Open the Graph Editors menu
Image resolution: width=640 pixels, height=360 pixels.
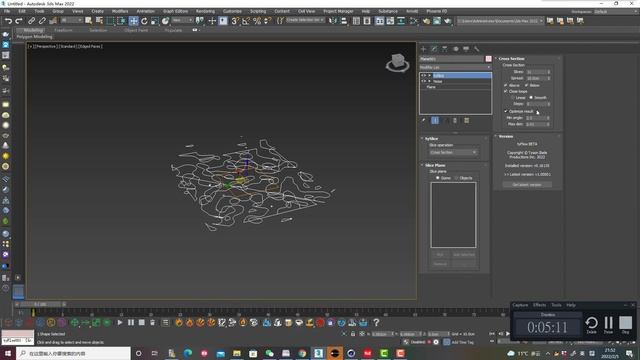[176, 11]
